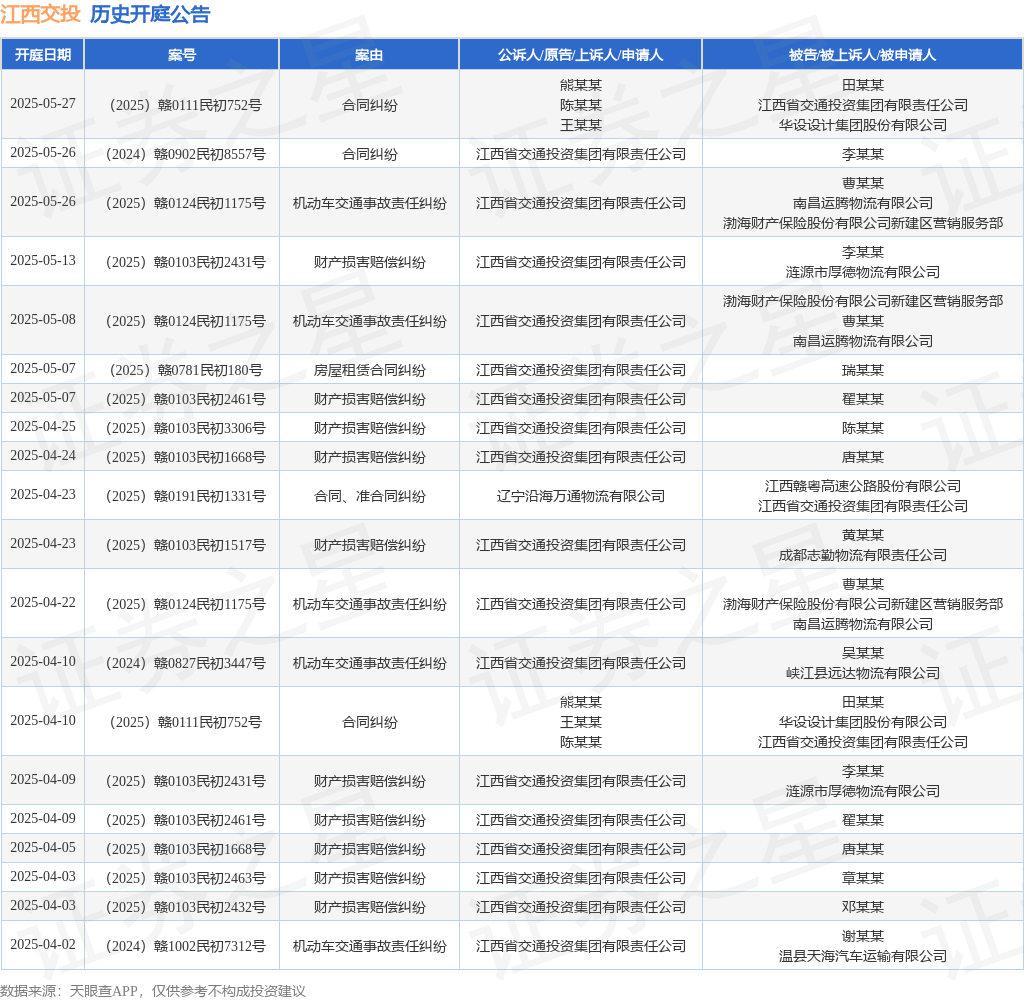The height and width of the screenshot is (1000, 1024).
Task: Click case number (2024)赣0827民初3447号
Action: tap(185, 663)
